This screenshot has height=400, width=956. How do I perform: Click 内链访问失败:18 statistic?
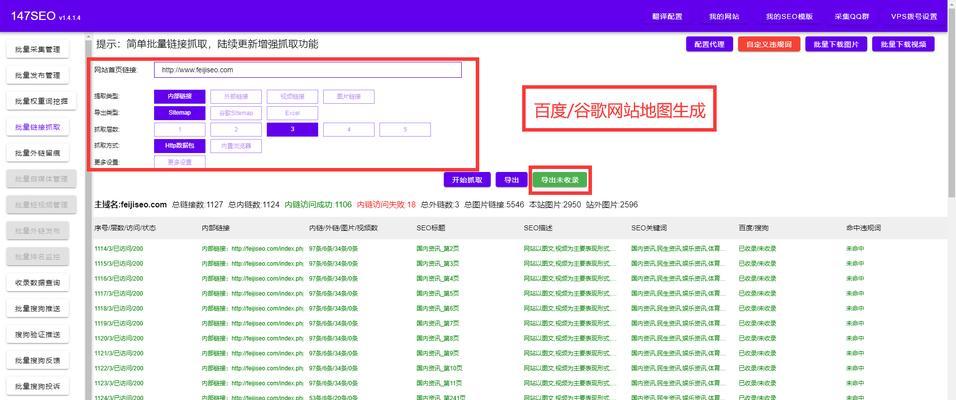coord(386,205)
